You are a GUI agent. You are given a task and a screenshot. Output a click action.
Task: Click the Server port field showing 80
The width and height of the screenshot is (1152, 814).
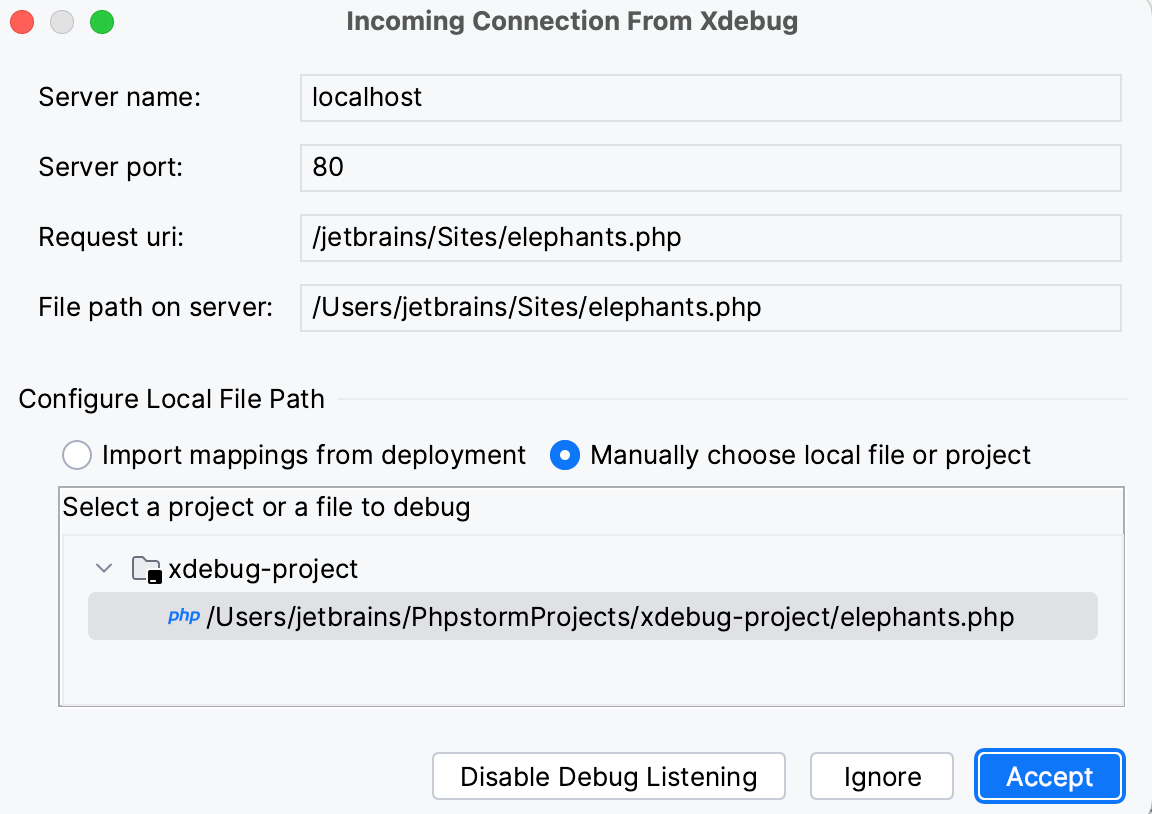[x=710, y=167]
